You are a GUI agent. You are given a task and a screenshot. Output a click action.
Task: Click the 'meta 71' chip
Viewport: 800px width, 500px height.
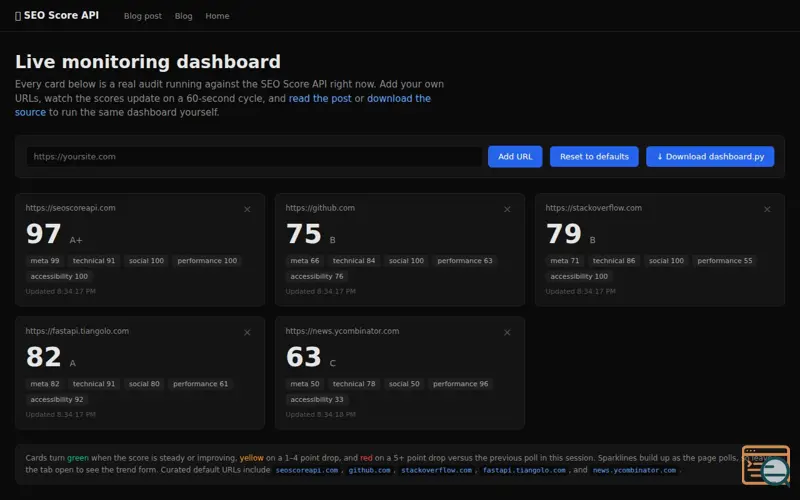[565, 261]
